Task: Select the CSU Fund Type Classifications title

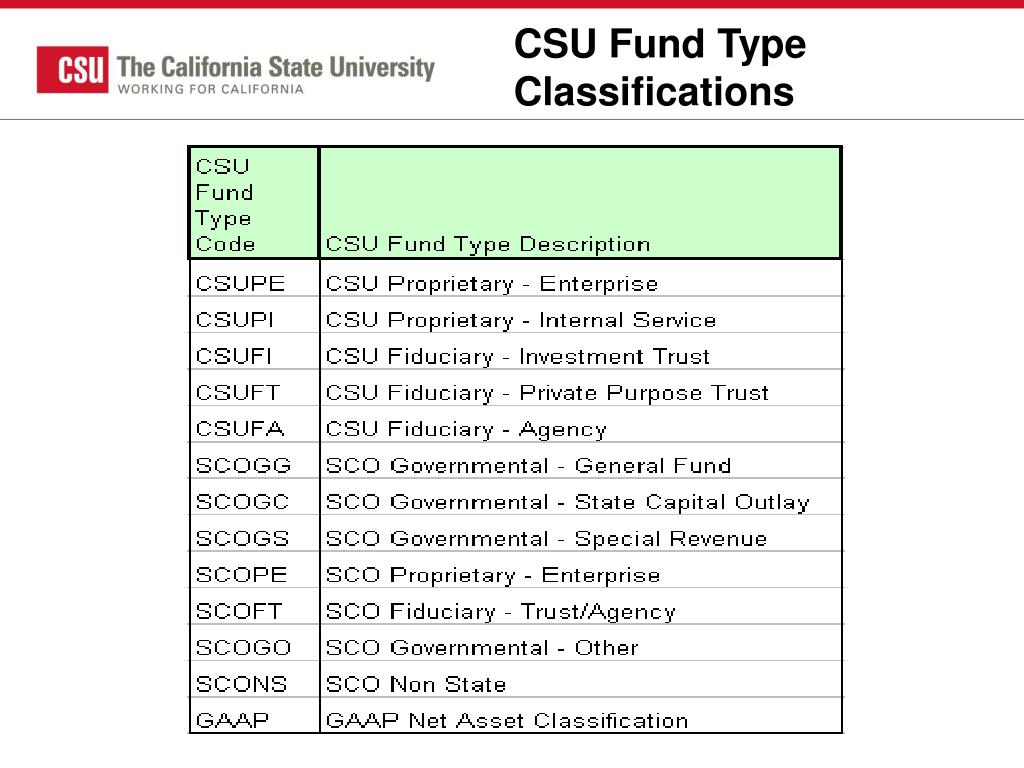Action: tap(660, 67)
